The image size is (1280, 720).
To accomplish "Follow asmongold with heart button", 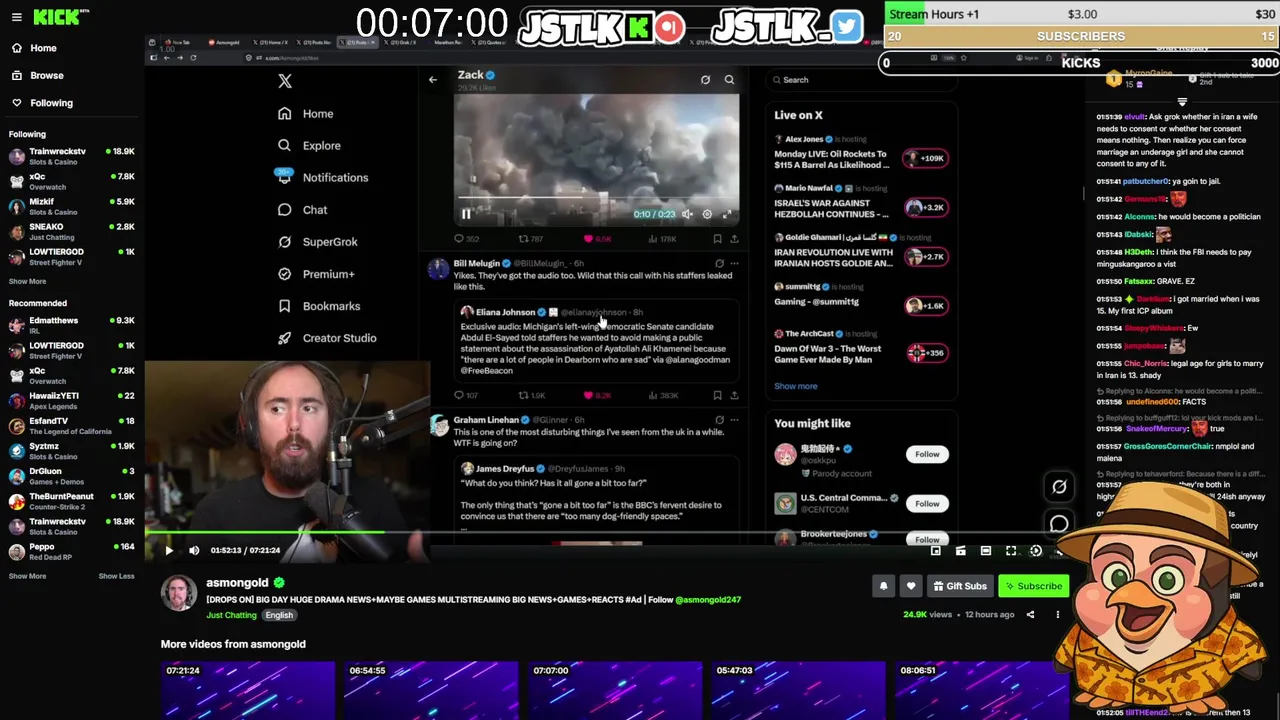I will click(910, 586).
